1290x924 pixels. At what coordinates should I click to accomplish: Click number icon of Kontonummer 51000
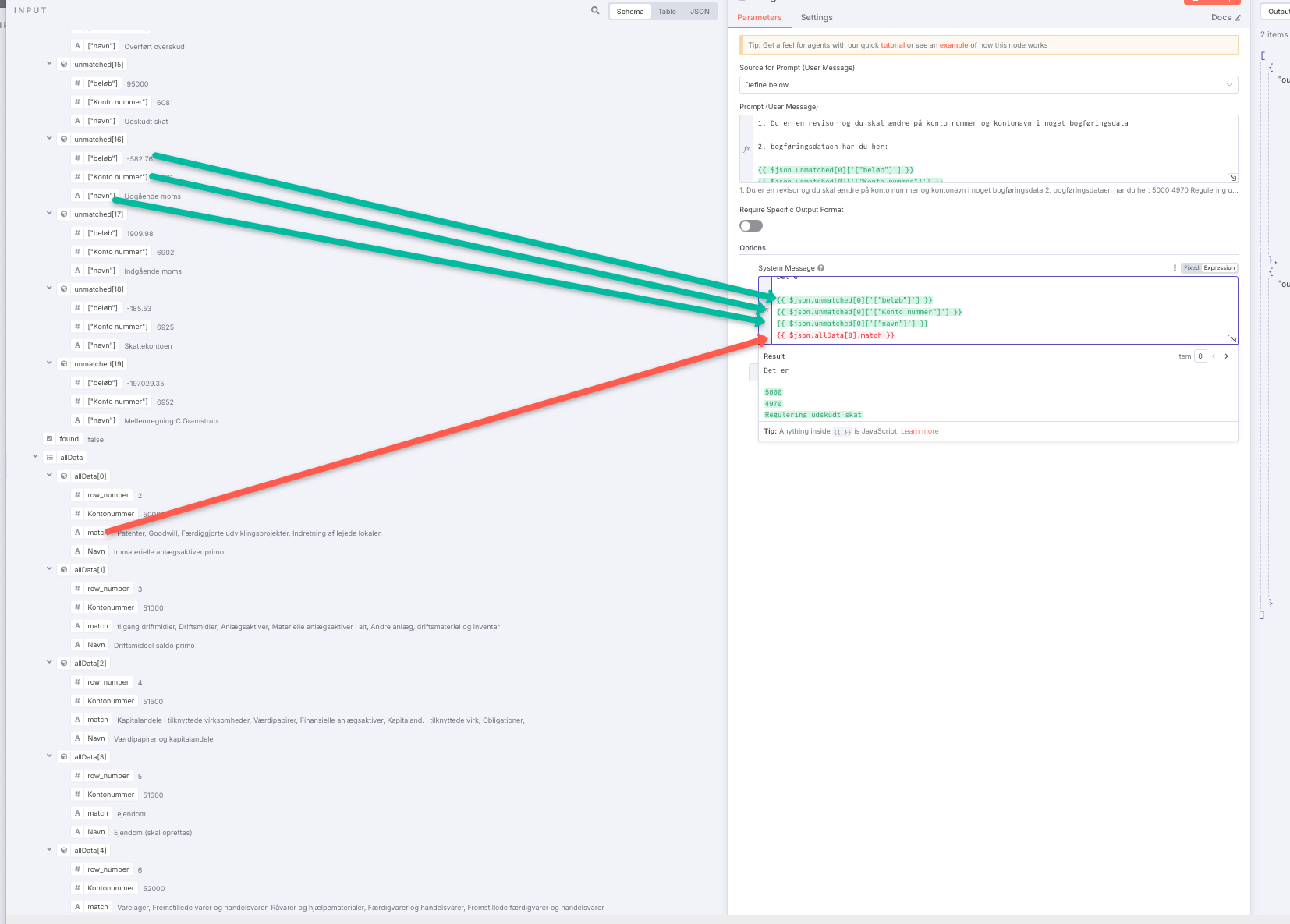[77, 607]
